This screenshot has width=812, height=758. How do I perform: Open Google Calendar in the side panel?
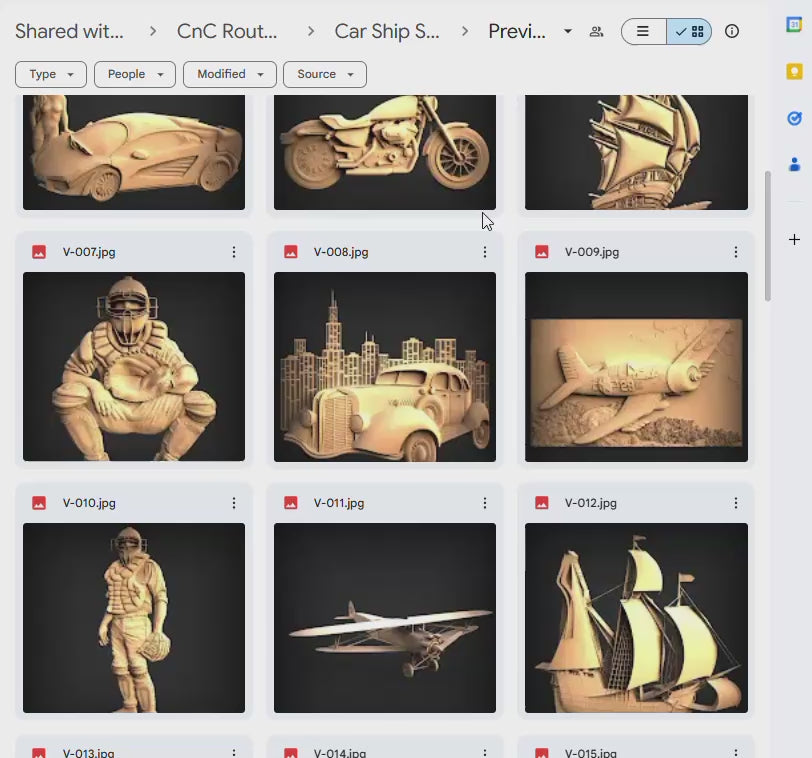[795, 23]
